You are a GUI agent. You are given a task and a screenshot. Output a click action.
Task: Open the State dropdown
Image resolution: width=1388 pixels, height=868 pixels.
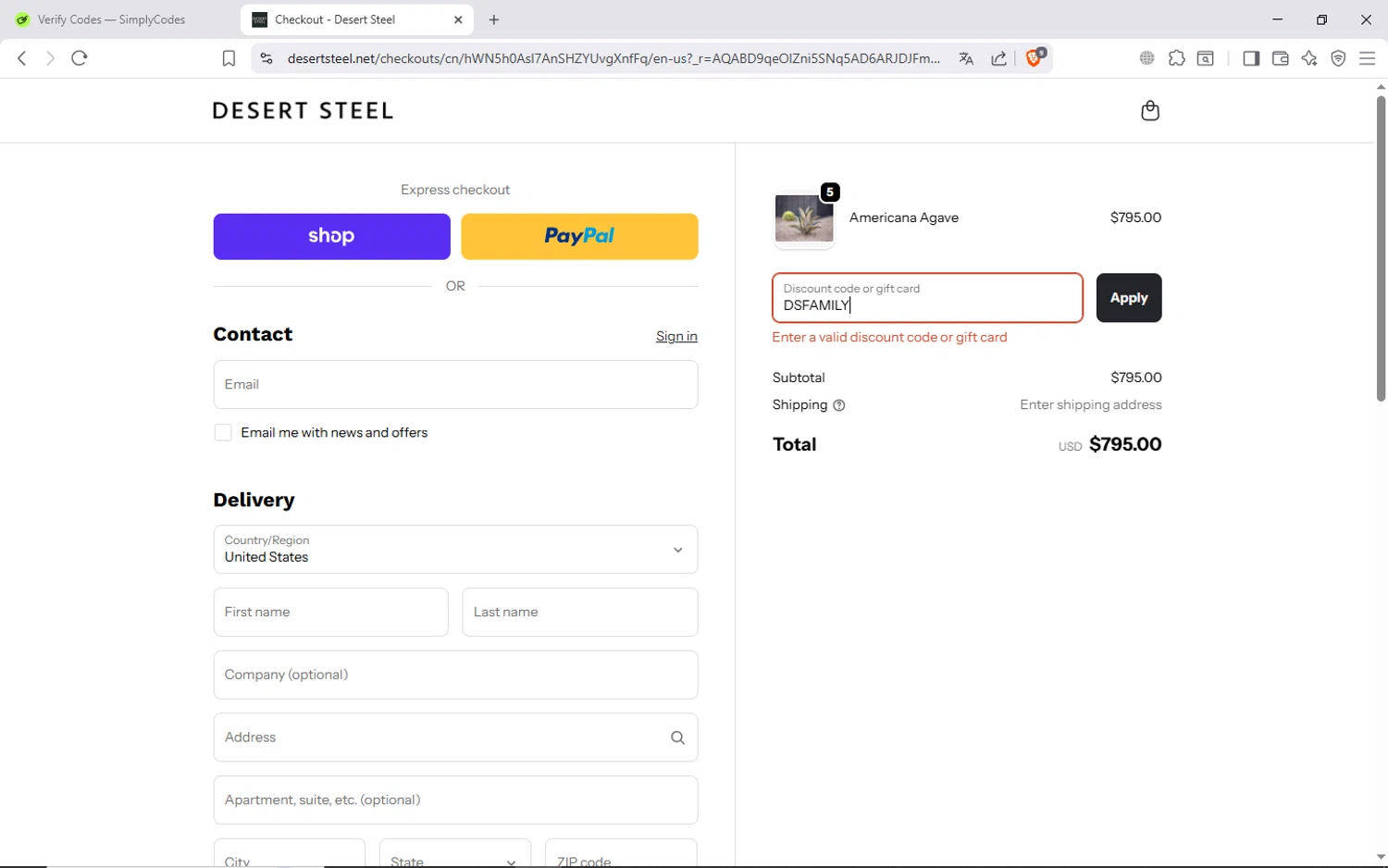pos(455,855)
